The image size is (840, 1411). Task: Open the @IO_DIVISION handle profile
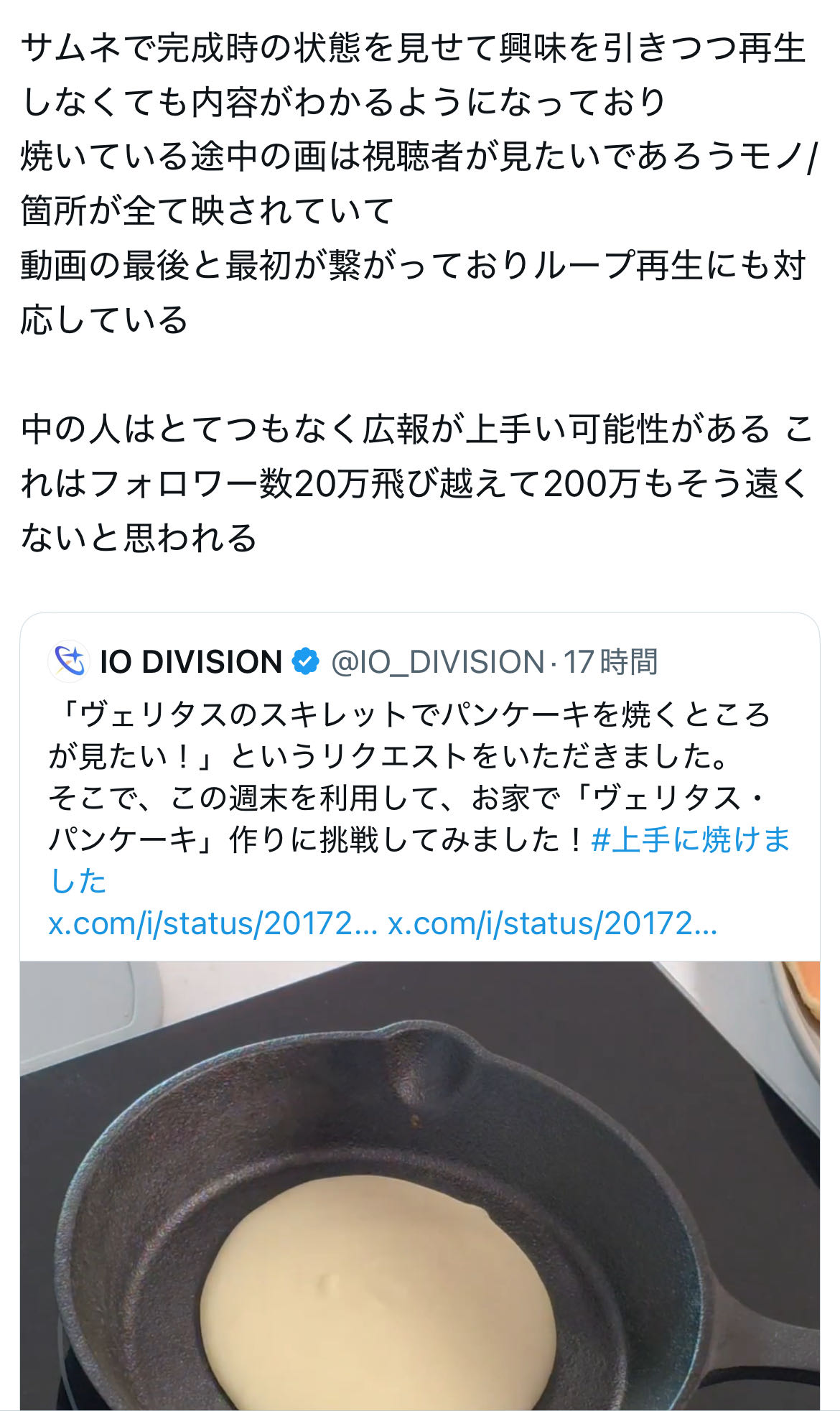click(437, 661)
